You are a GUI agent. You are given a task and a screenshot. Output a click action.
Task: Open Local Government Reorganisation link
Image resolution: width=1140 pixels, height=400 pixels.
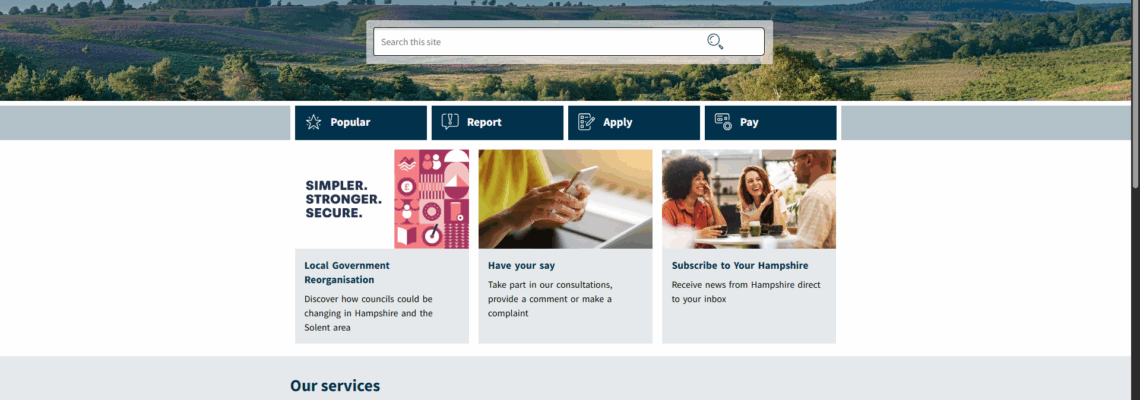point(347,273)
